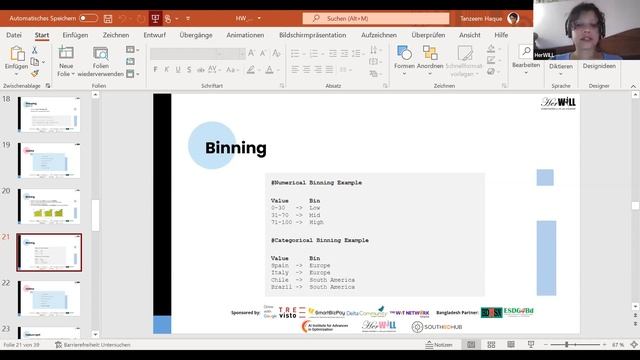Open the slide layout dropdown
The height and width of the screenshot is (360, 640).
pyautogui.click(x=133, y=50)
